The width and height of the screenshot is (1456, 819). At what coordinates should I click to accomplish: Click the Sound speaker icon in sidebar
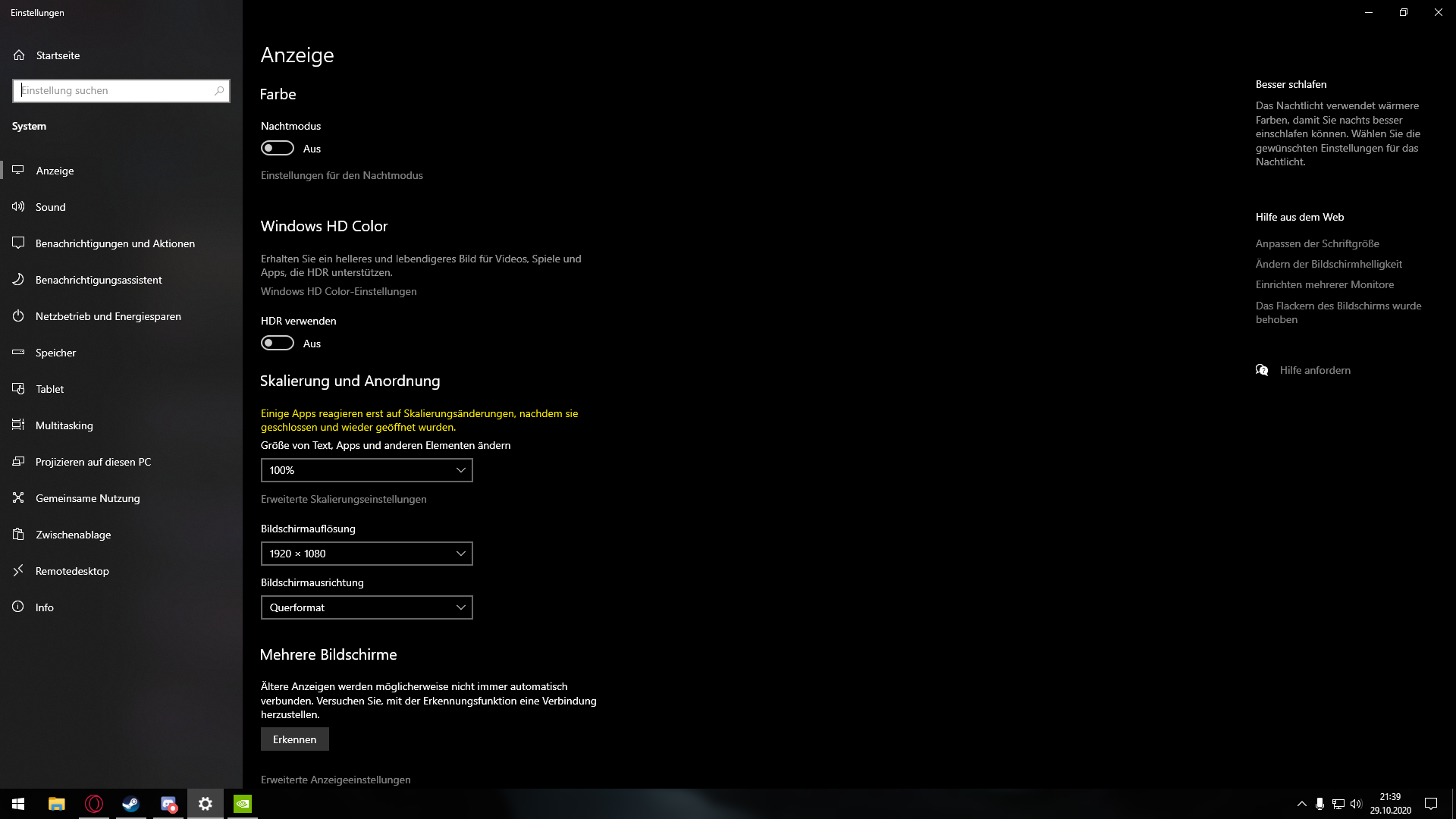[x=18, y=206]
